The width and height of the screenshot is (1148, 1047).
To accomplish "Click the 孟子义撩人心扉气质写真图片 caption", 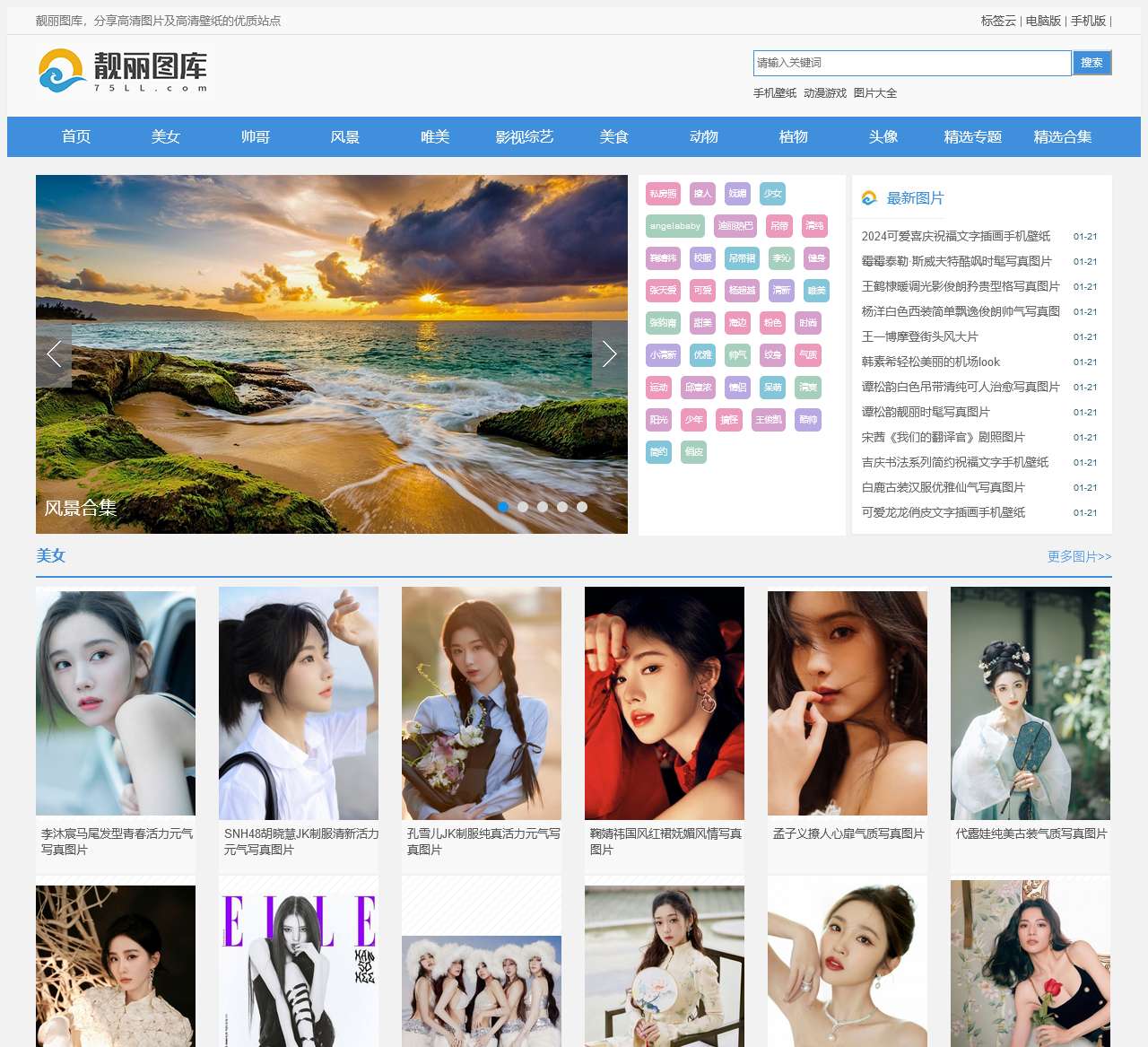I will (848, 834).
